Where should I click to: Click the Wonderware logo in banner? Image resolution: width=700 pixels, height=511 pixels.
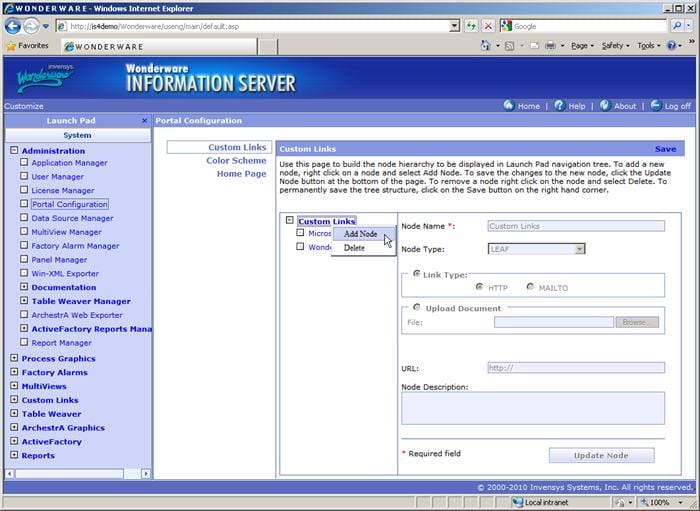click(x=45, y=79)
